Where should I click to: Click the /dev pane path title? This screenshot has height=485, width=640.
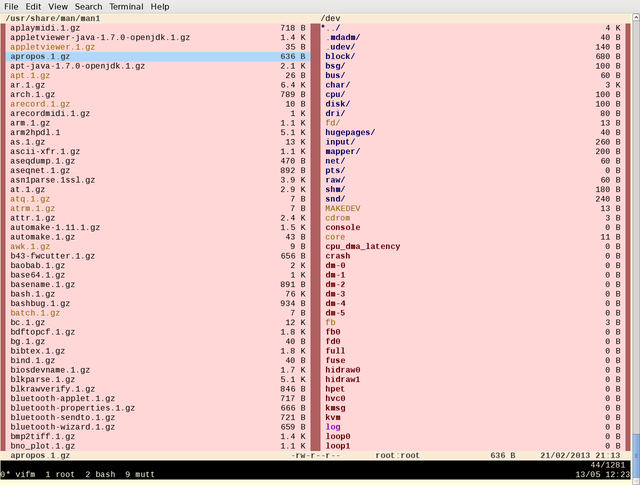tap(330, 18)
